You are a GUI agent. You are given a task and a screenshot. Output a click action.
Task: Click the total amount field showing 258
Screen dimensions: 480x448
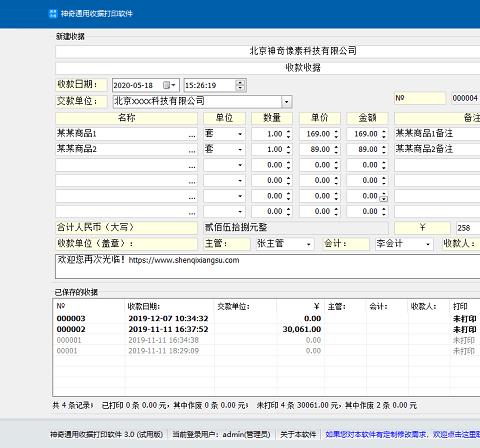(x=468, y=228)
